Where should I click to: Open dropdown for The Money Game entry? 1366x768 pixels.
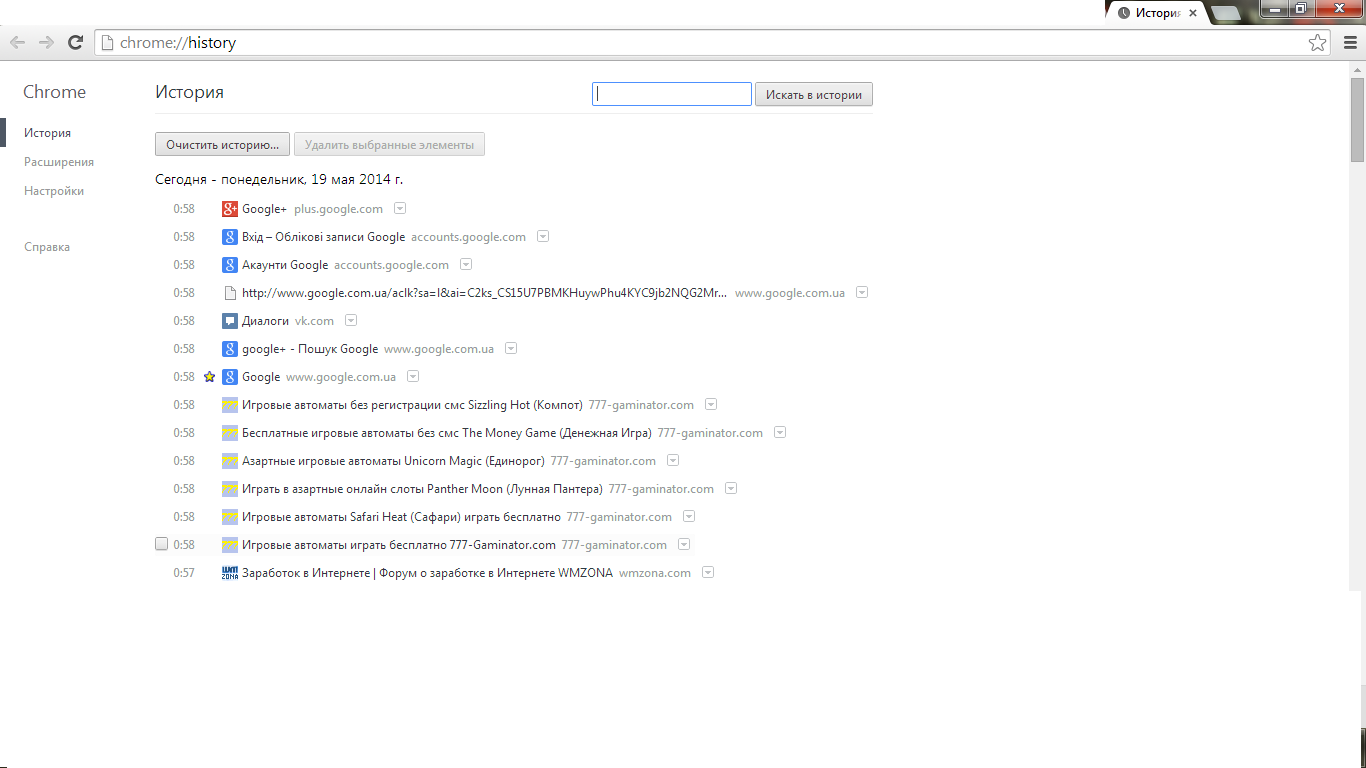click(780, 433)
